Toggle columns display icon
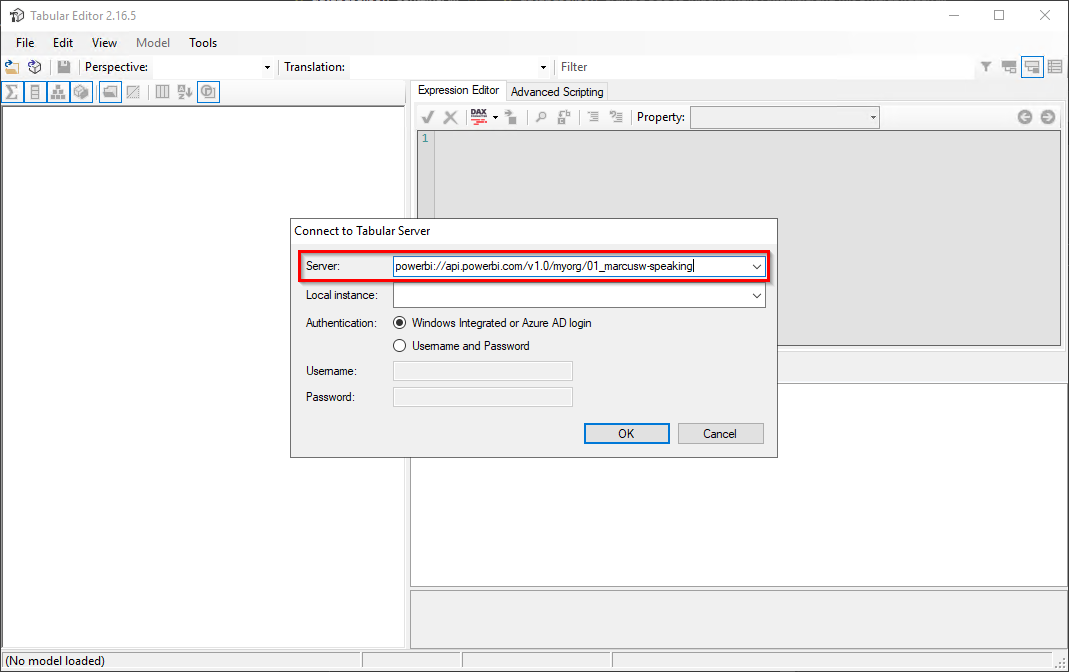1069x672 pixels. coord(35,92)
